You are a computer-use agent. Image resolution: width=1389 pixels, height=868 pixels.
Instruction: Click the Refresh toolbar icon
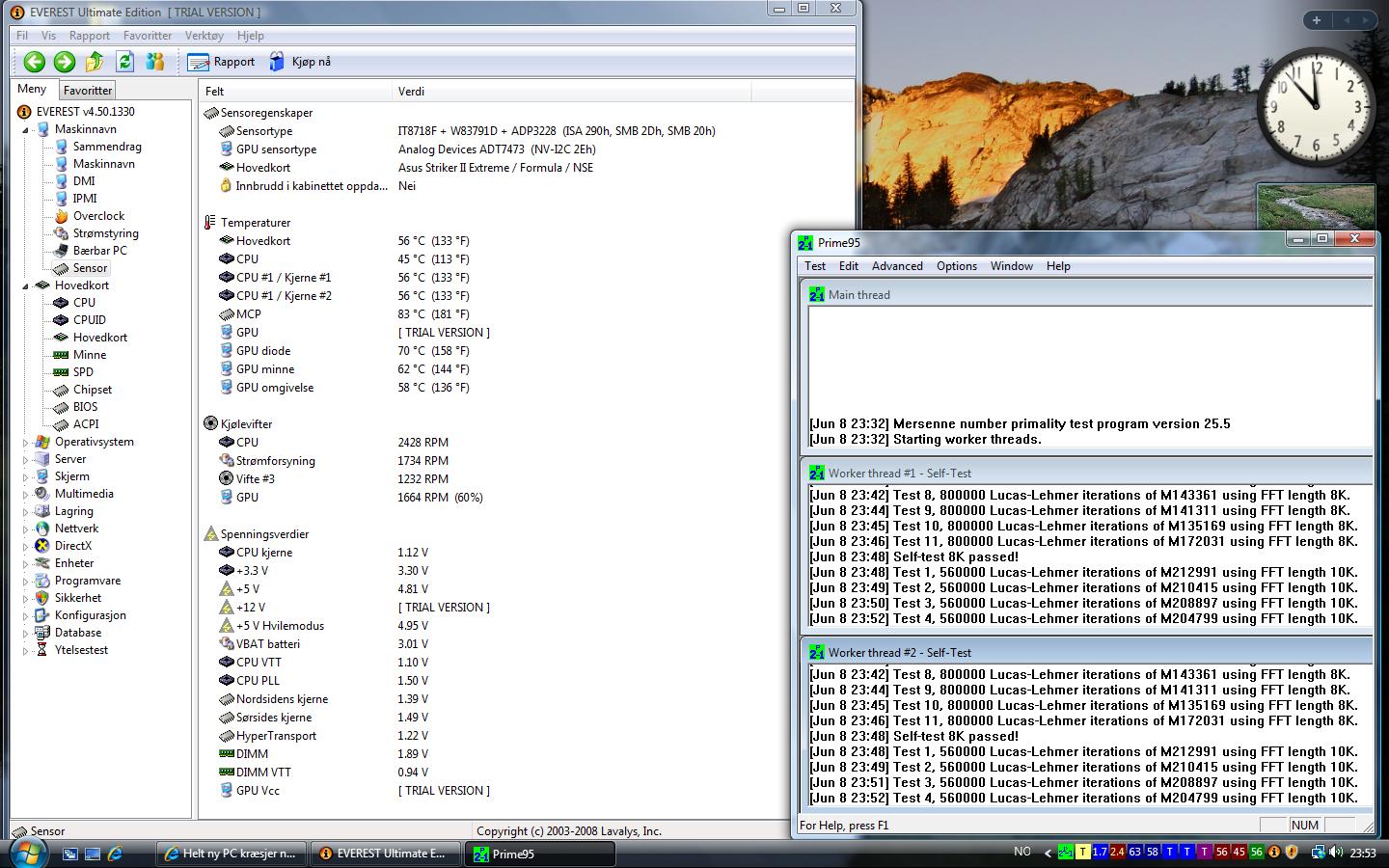[124, 62]
